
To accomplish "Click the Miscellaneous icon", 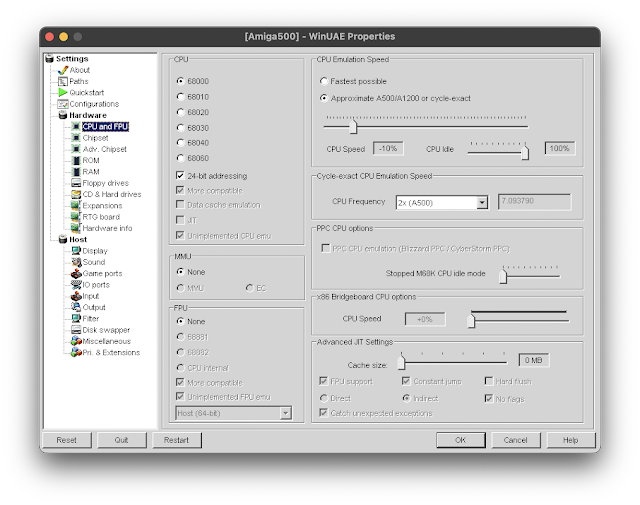I will [76, 341].
